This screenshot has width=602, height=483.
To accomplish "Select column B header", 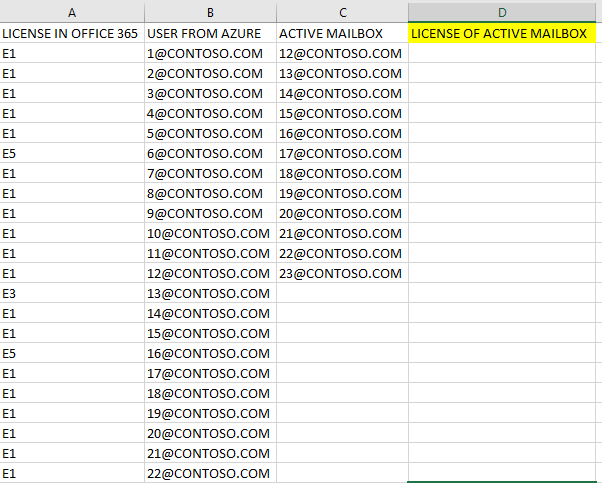I will pyautogui.click(x=210, y=13).
